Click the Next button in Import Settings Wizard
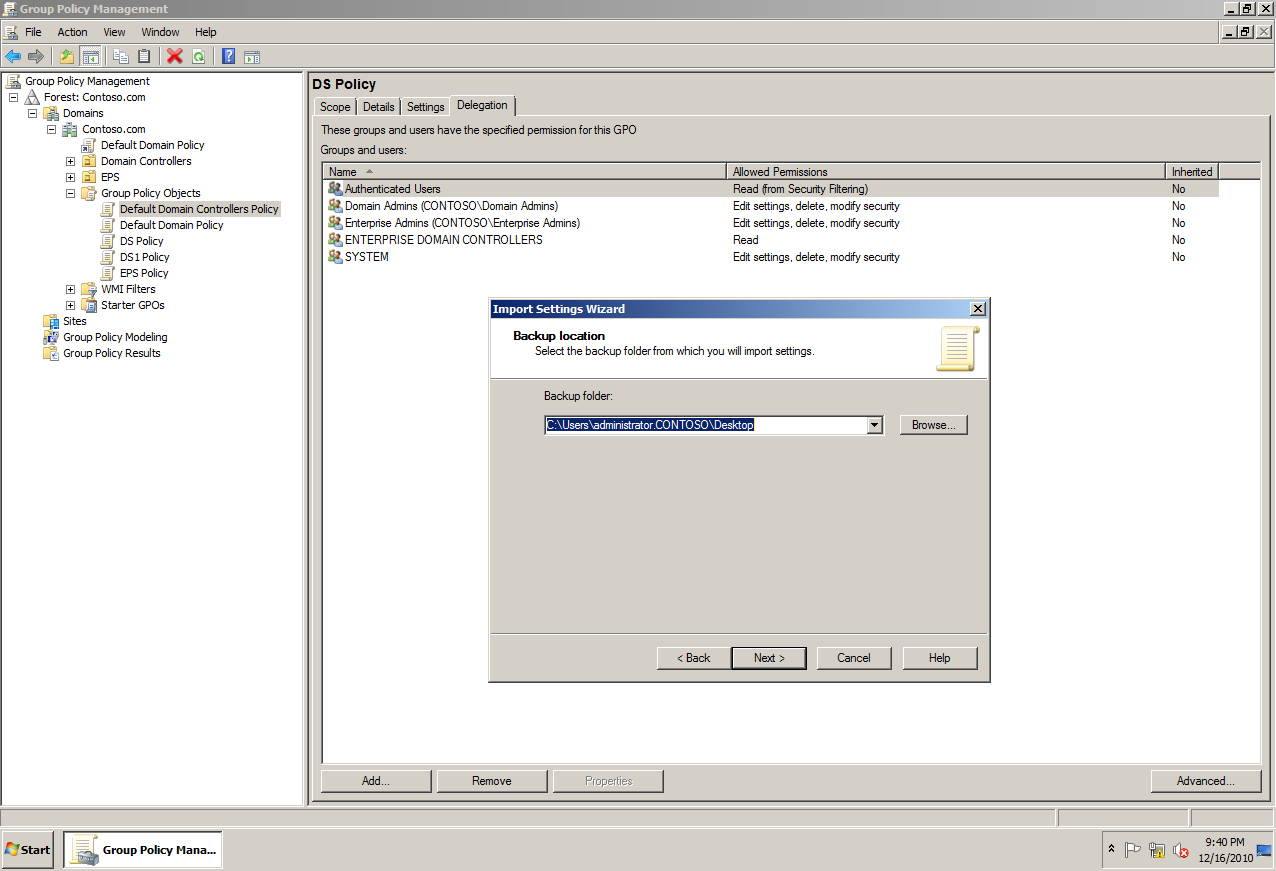 point(768,658)
